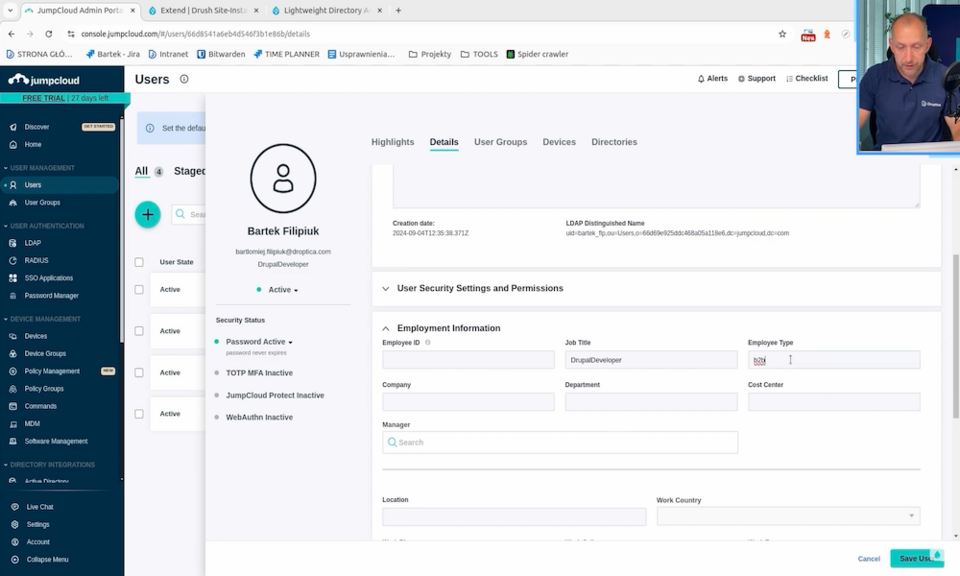Screen dimensions: 960x576
Task: Open the Checklist
Action: (x=807, y=78)
